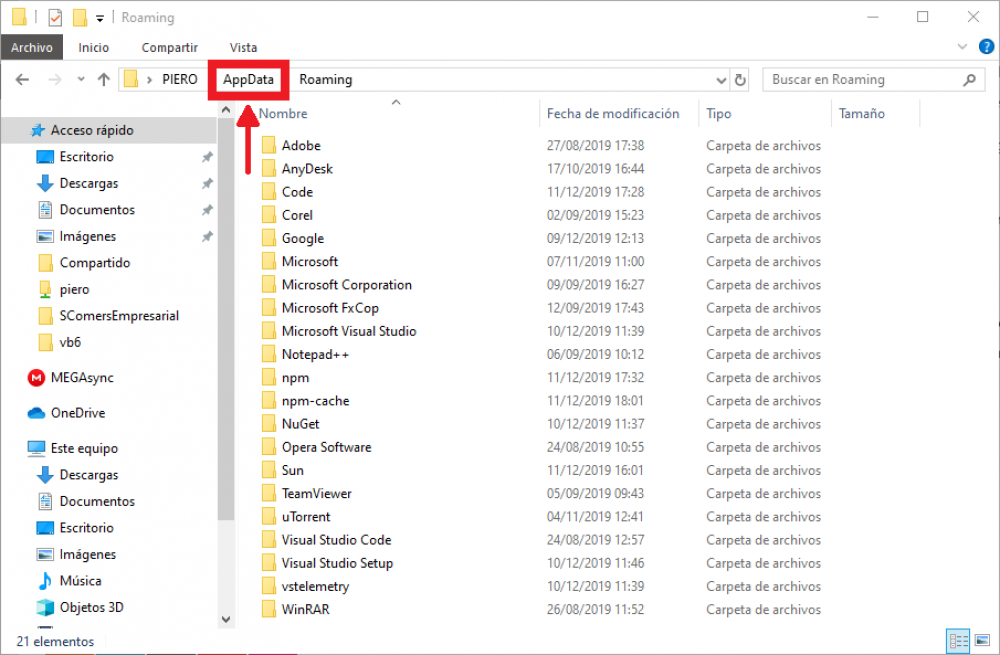Click PIERO in the address breadcrumb
This screenshot has height=655, width=1000.
click(180, 80)
